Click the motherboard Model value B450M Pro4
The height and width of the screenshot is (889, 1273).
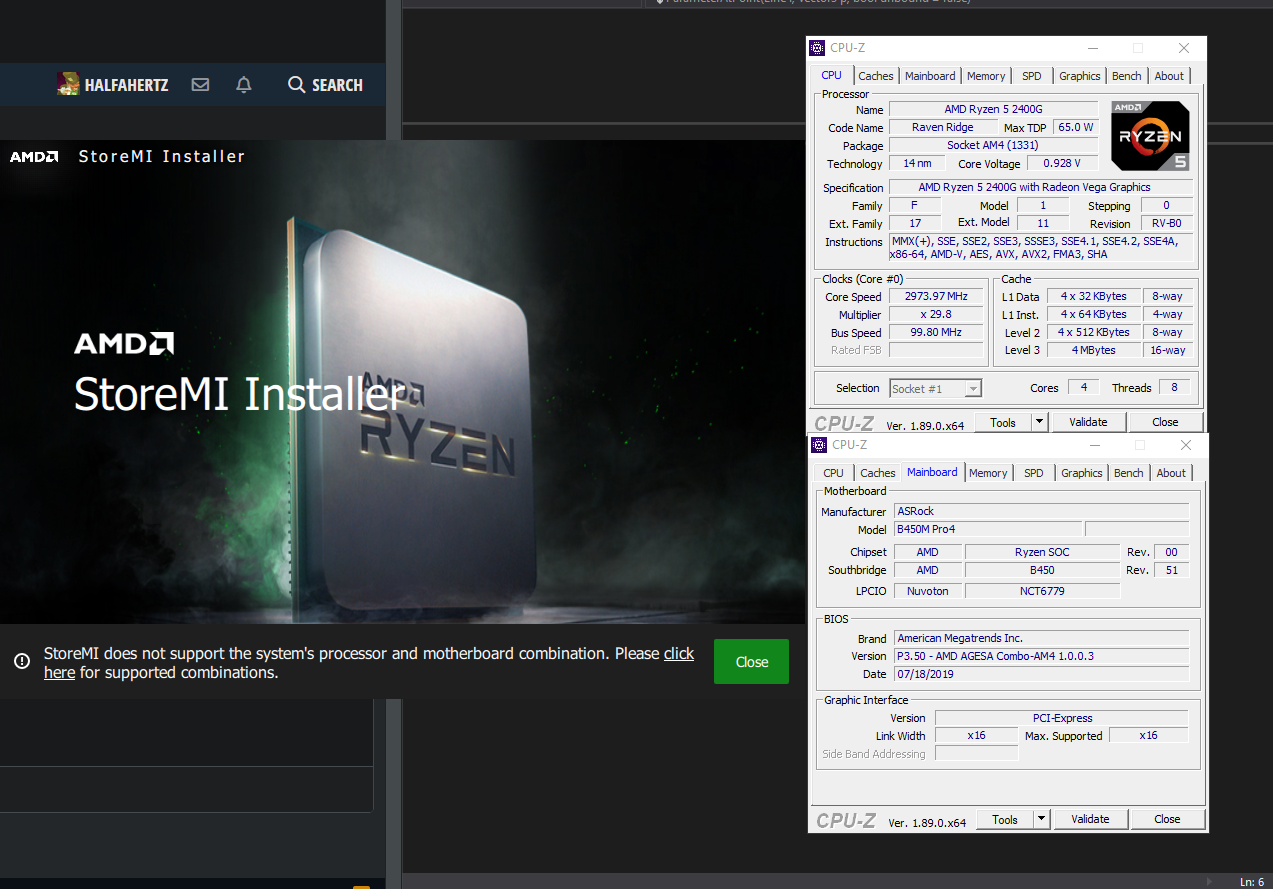(x=987, y=529)
